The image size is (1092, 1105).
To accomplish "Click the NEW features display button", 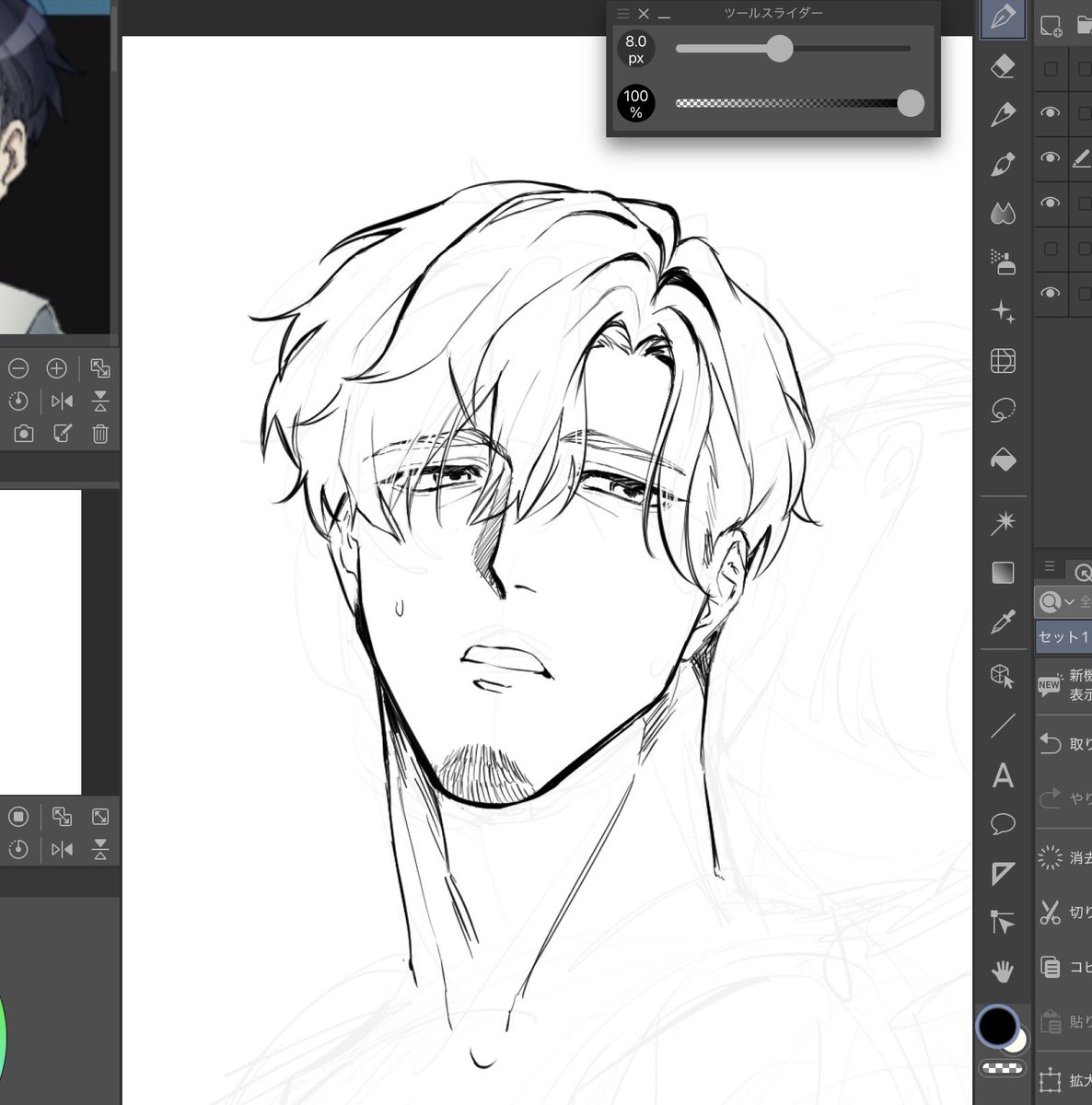I will (1050, 684).
